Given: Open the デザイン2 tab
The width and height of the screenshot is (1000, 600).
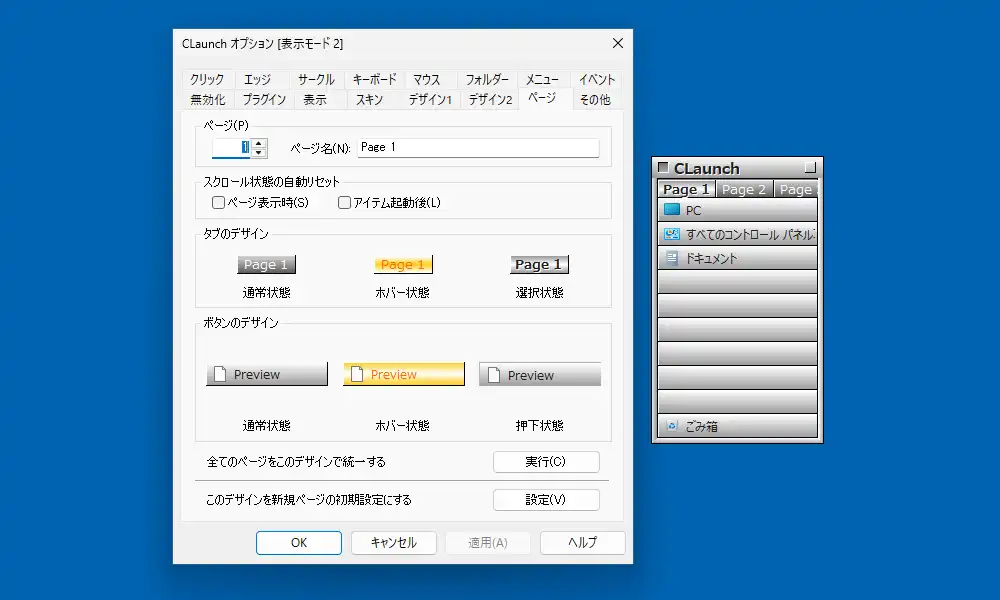Looking at the screenshot, I should 490,99.
